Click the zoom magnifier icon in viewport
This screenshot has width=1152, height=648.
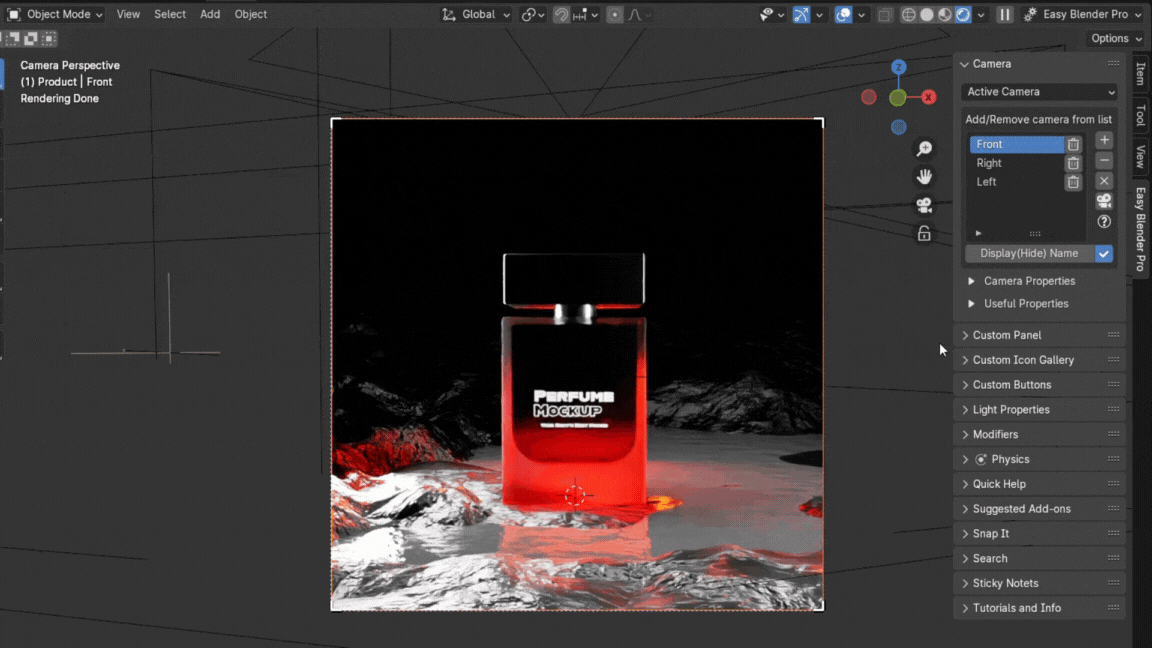[x=924, y=149]
